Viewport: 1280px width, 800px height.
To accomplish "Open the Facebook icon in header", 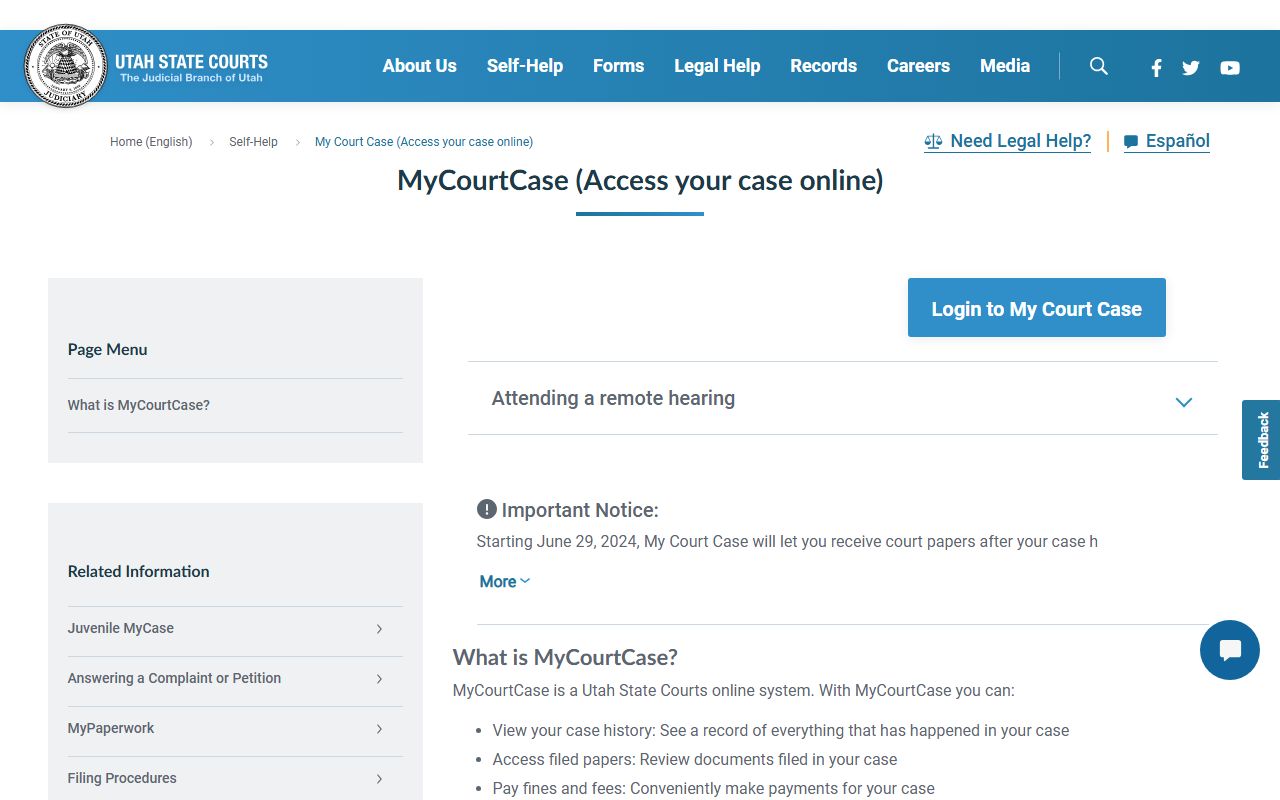I will point(1156,68).
